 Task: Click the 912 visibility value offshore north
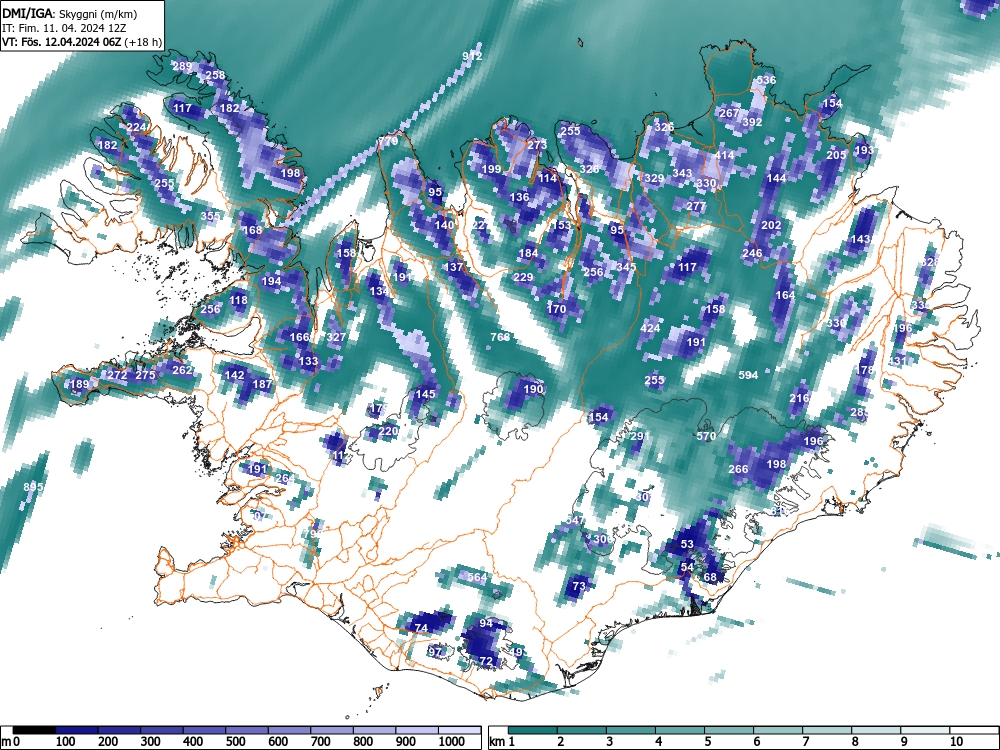[472, 56]
